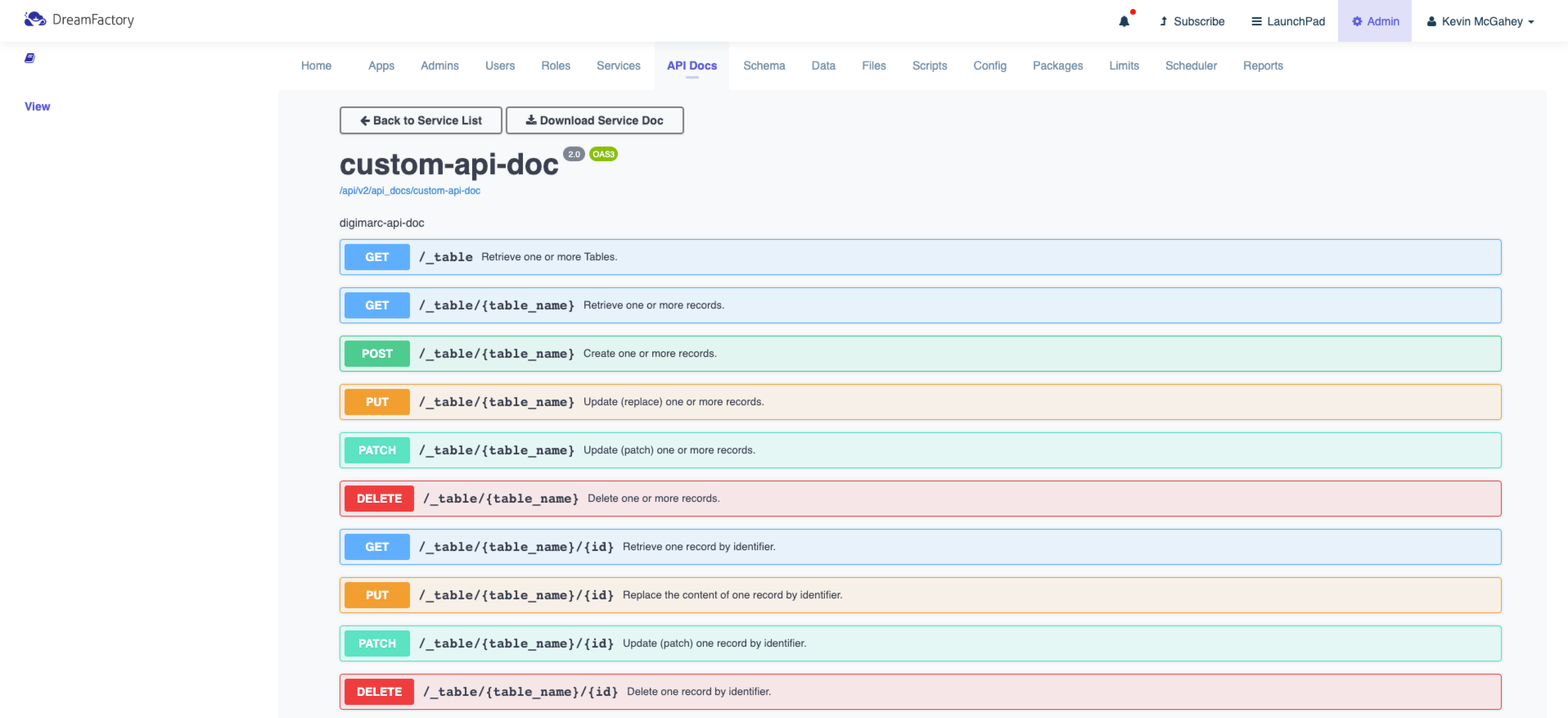Switch to the Apps tab

coord(381,65)
